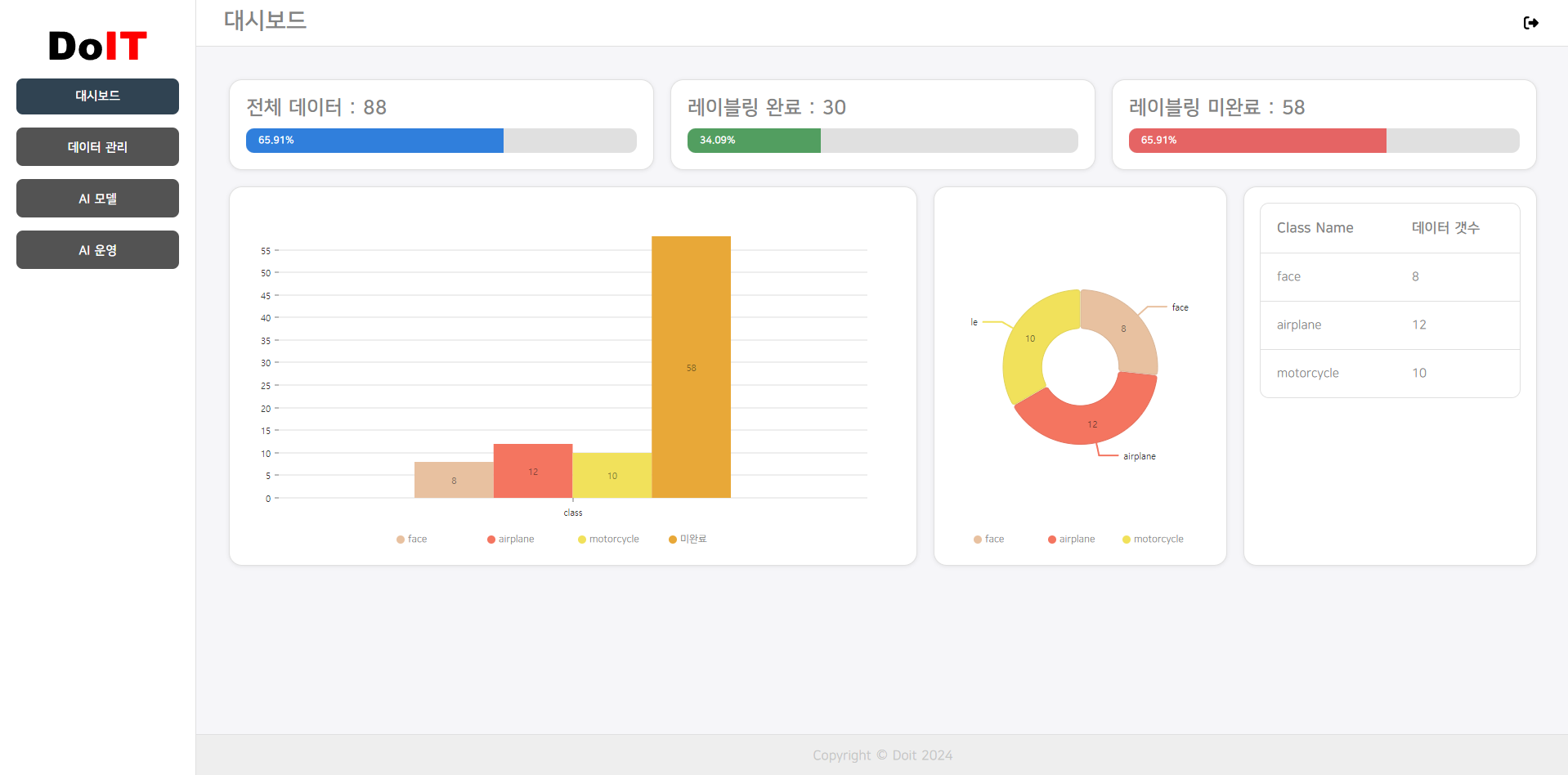
Task: Select the motorcycle row in class table
Action: 1390,374
